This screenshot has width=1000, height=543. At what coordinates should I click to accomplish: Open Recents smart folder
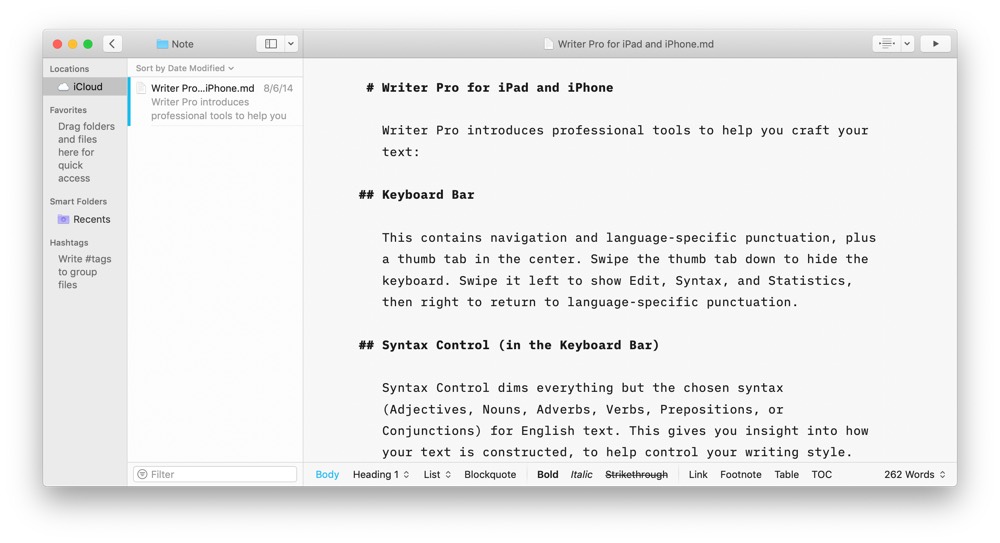coord(85,219)
